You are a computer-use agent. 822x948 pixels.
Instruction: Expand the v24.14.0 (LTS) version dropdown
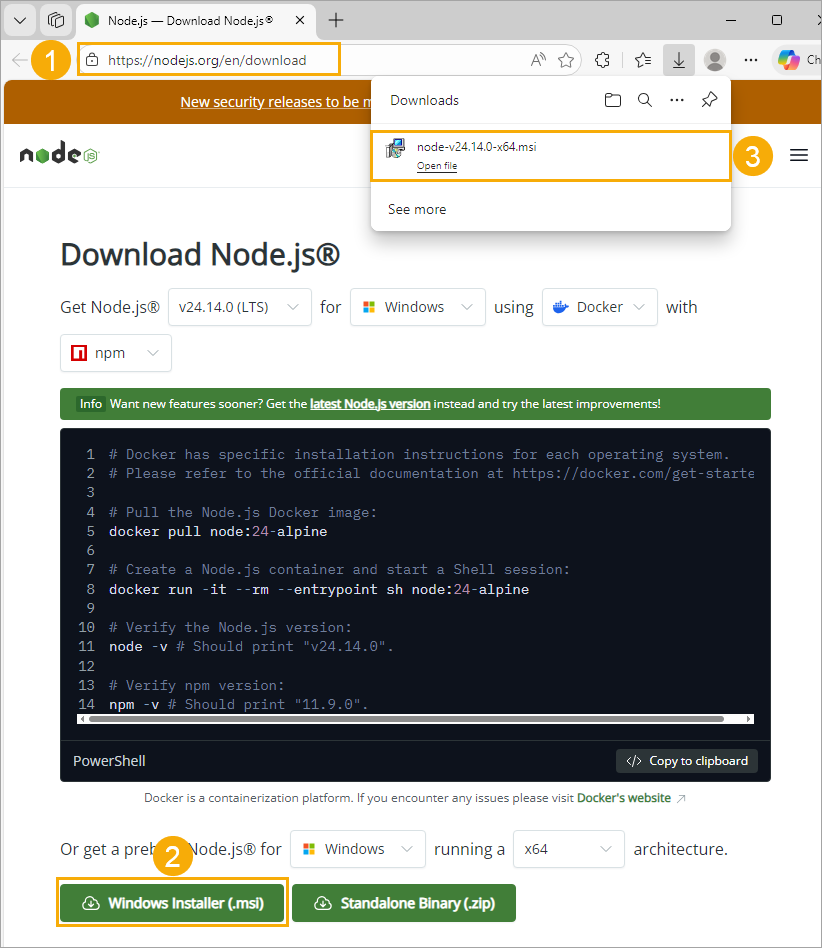[x=240, y=307]
